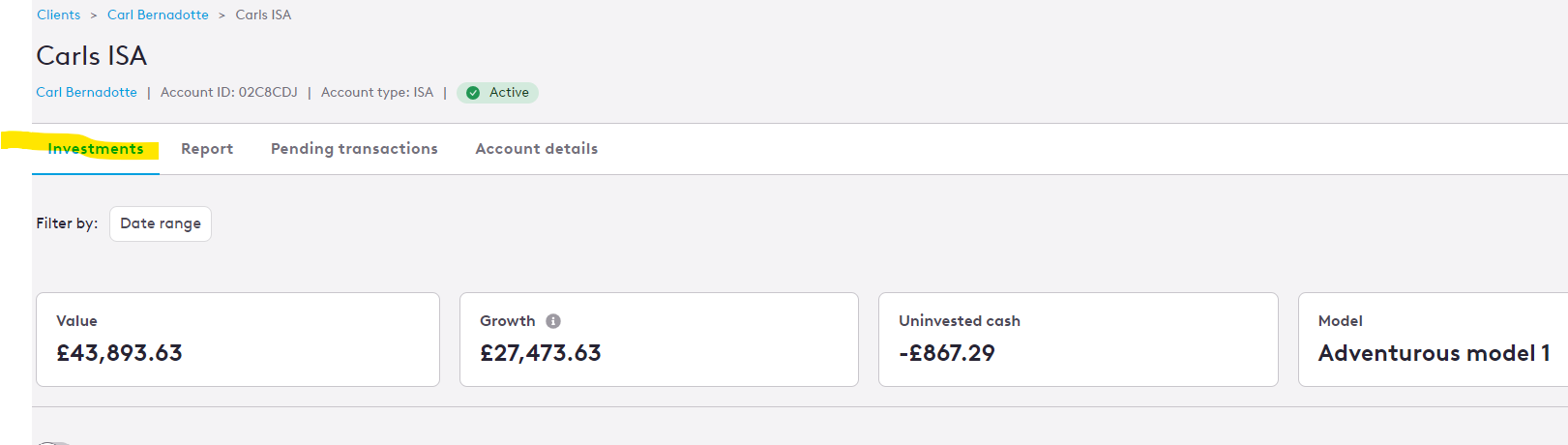
Task: Switch to the Investments tab
Action: coord(96,149)
